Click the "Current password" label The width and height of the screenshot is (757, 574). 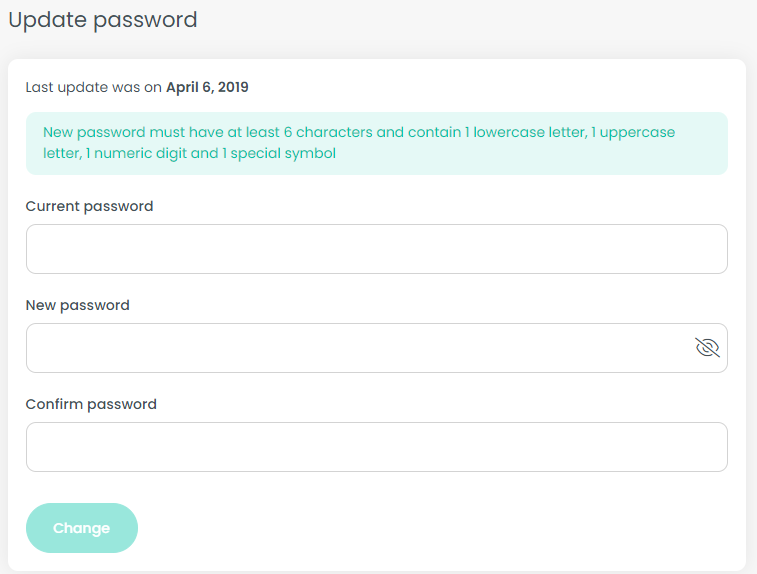coord(89,206)
